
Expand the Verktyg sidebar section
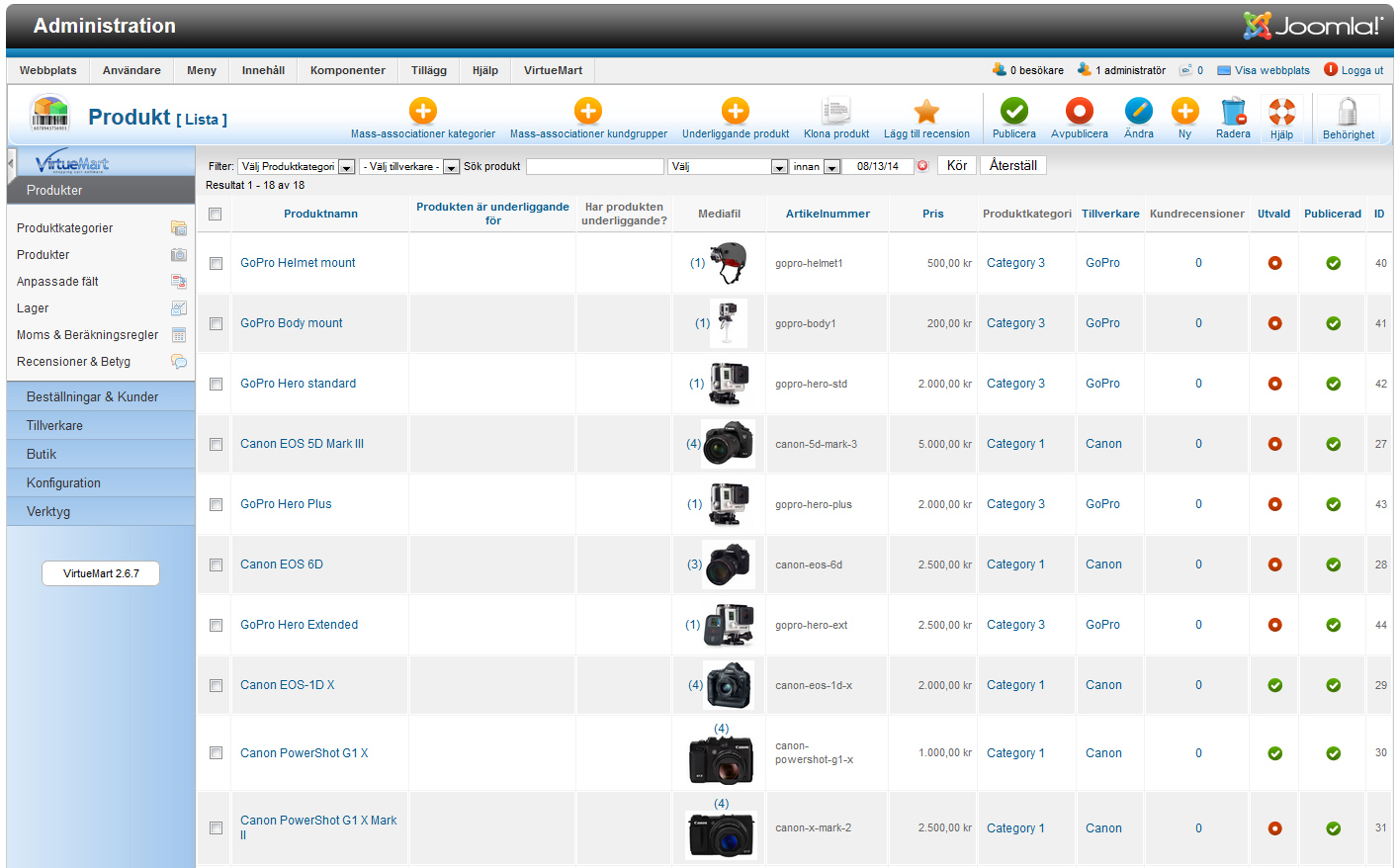point(101,511)
